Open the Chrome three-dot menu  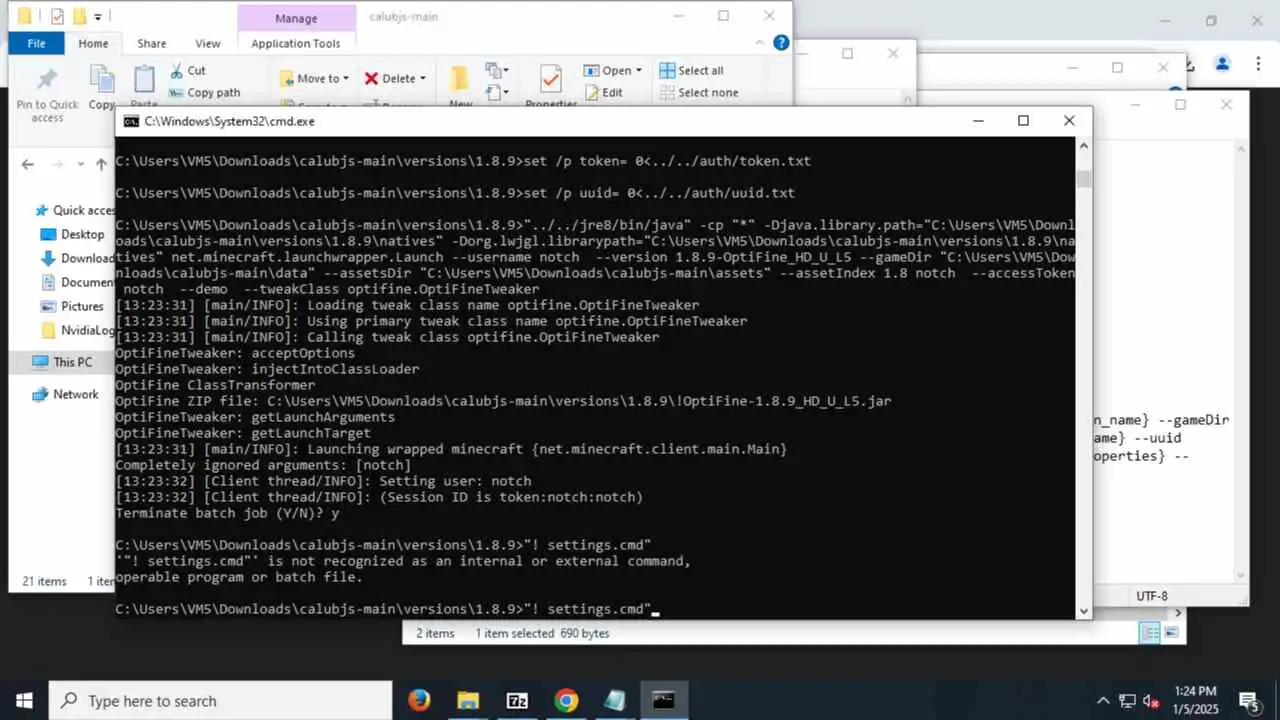[1258, 64]
